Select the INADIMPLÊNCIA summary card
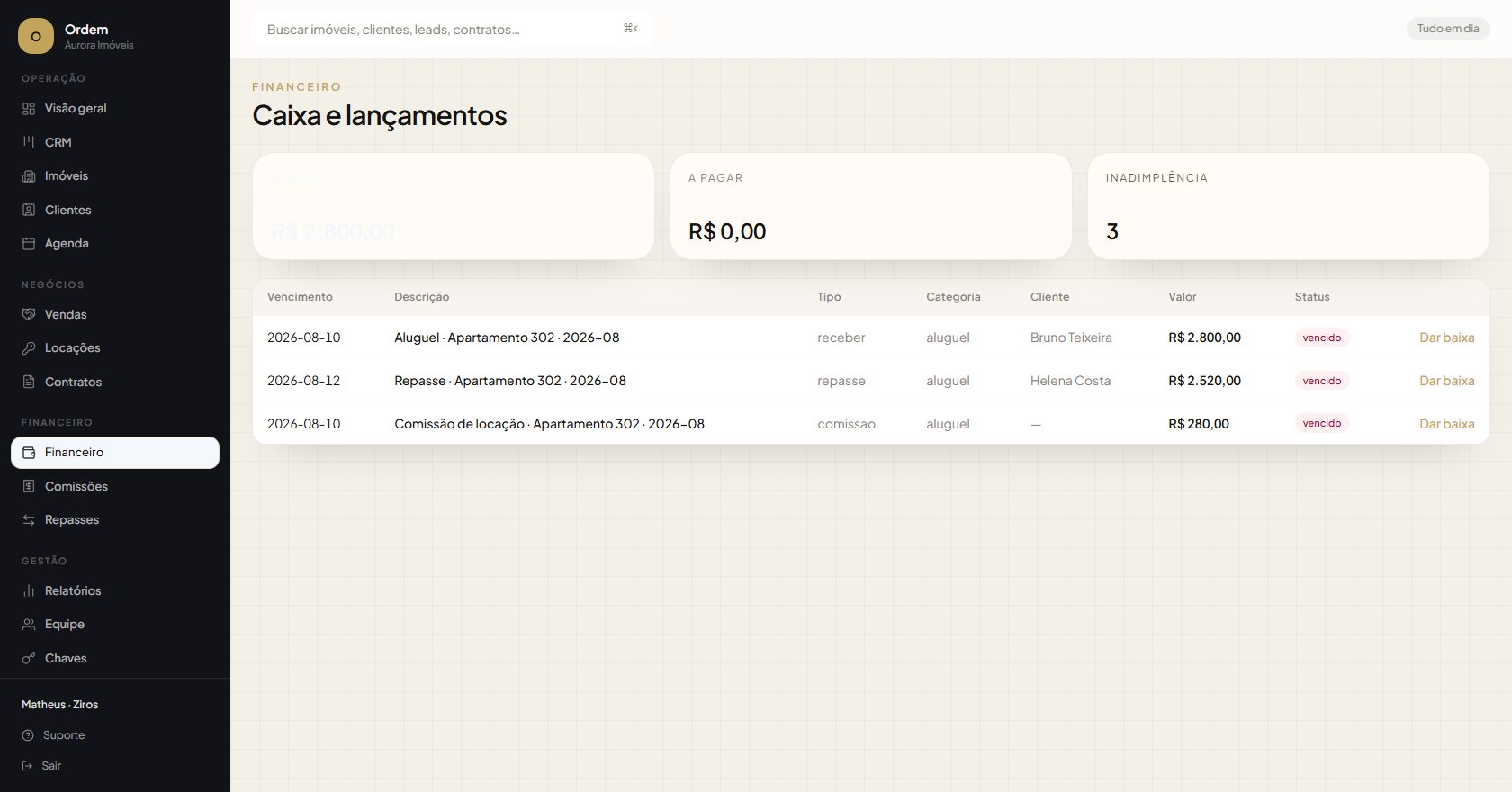 1289,206
